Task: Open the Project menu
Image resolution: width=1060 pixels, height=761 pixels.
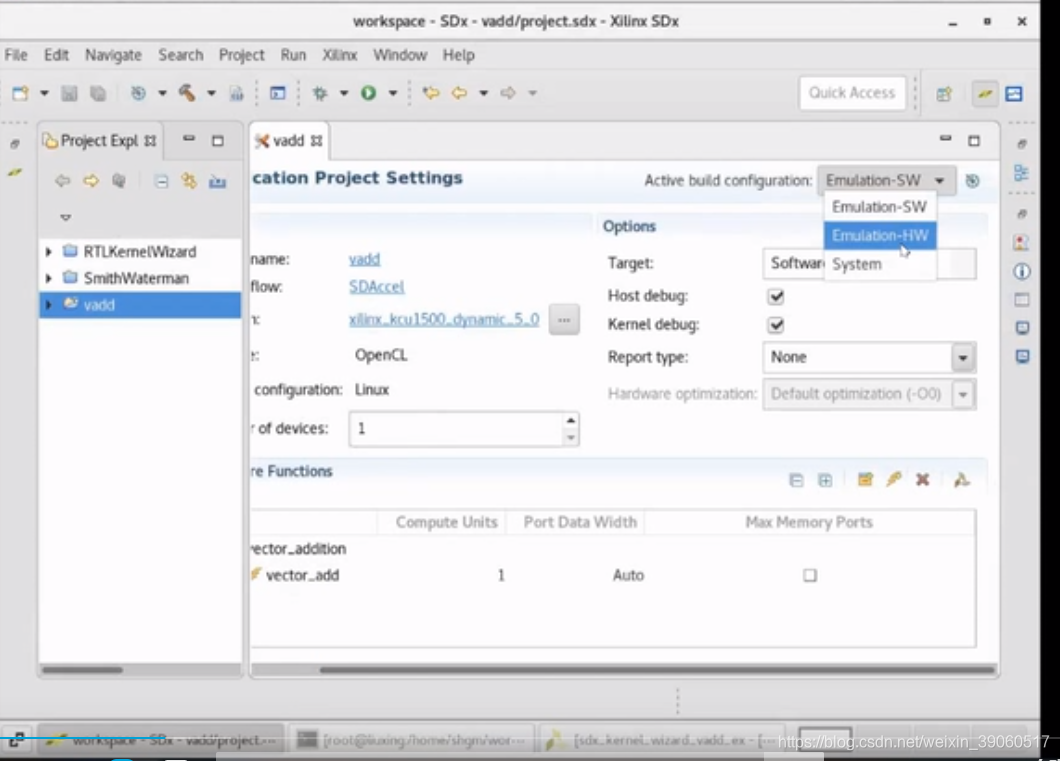Action: click(241, 55)
